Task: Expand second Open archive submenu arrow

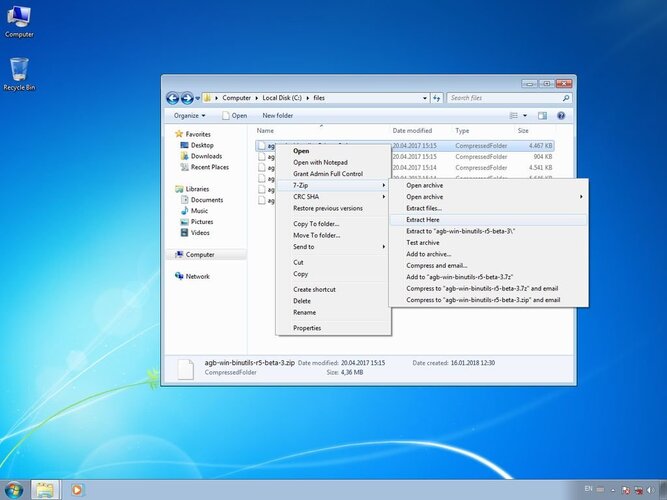Action: point(581,197)
